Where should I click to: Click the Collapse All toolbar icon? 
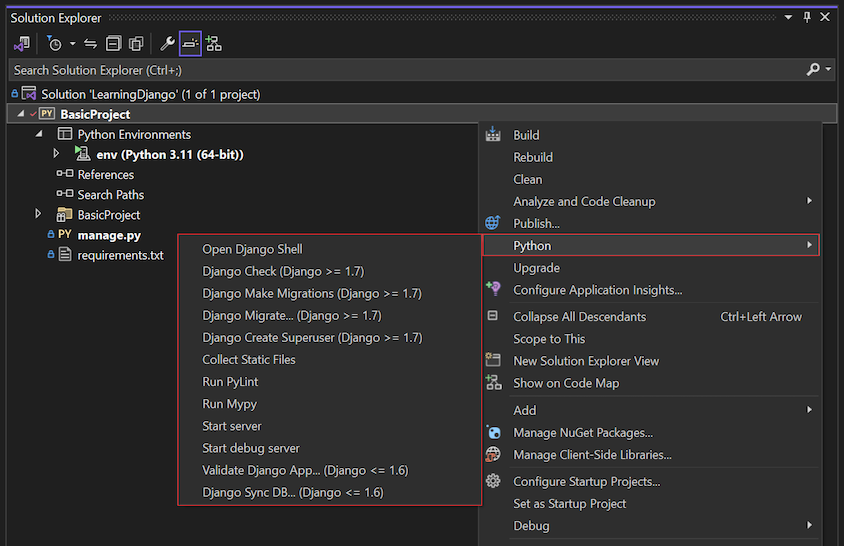(113, 44)
